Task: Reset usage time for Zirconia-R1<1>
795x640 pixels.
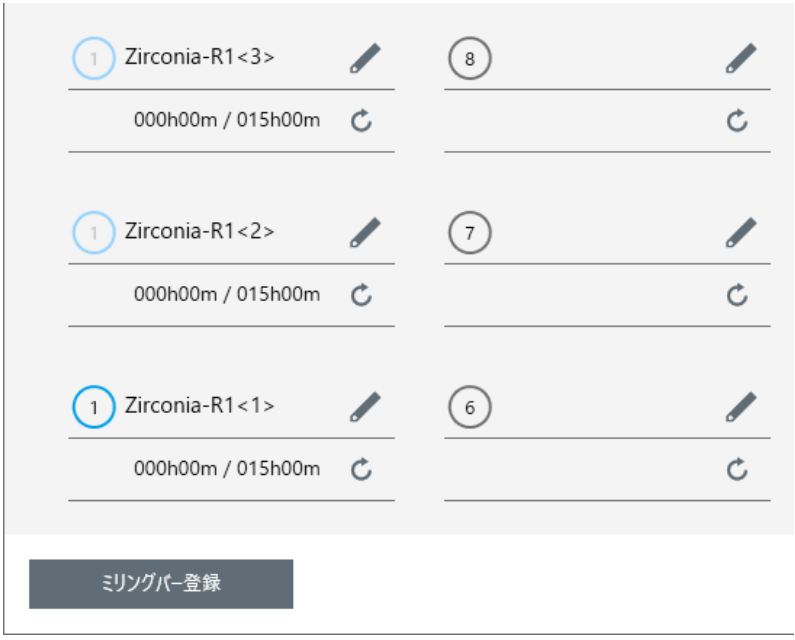Action: 362,469
